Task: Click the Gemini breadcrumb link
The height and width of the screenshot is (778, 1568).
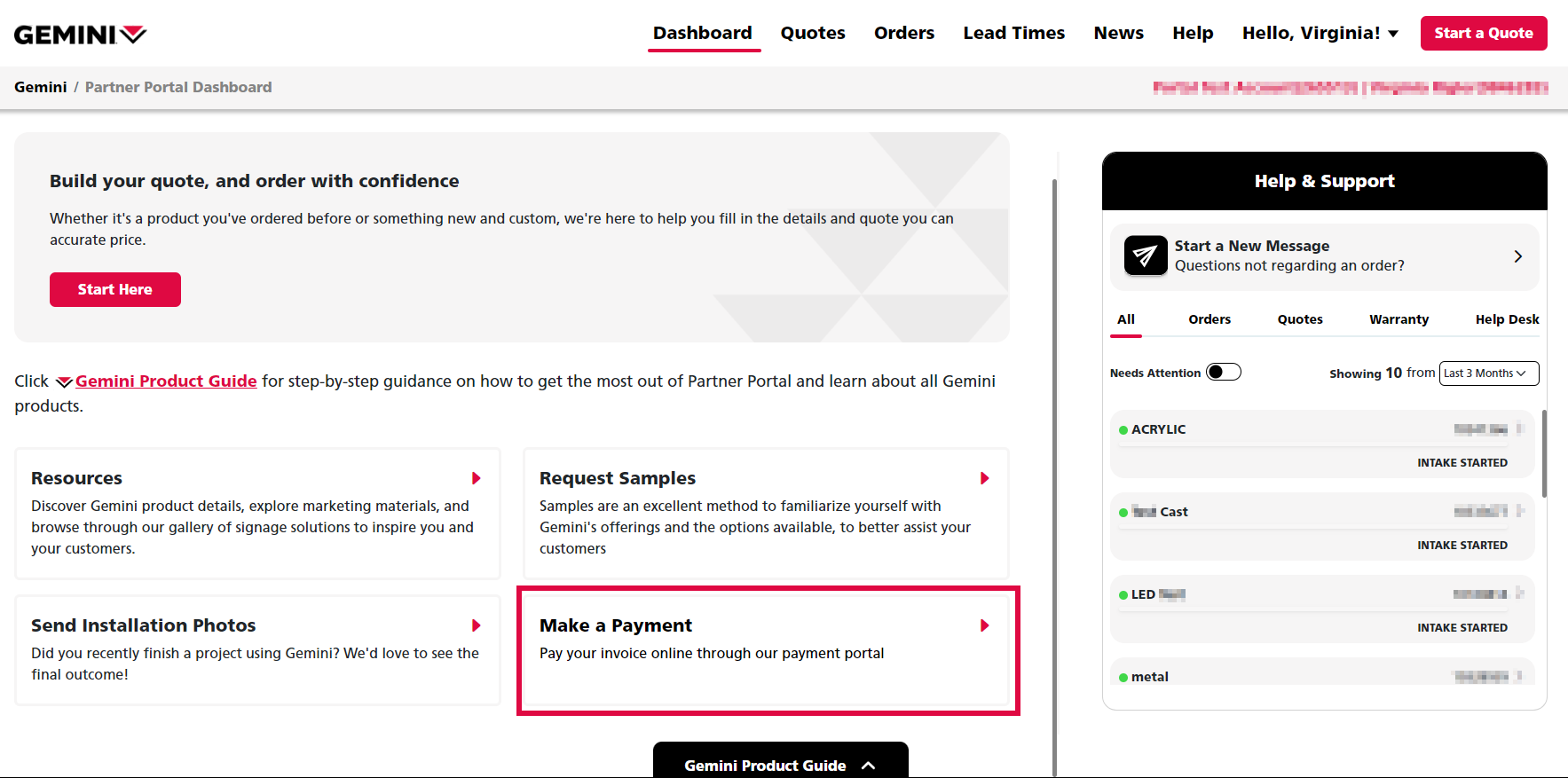Action: point(41,87)
